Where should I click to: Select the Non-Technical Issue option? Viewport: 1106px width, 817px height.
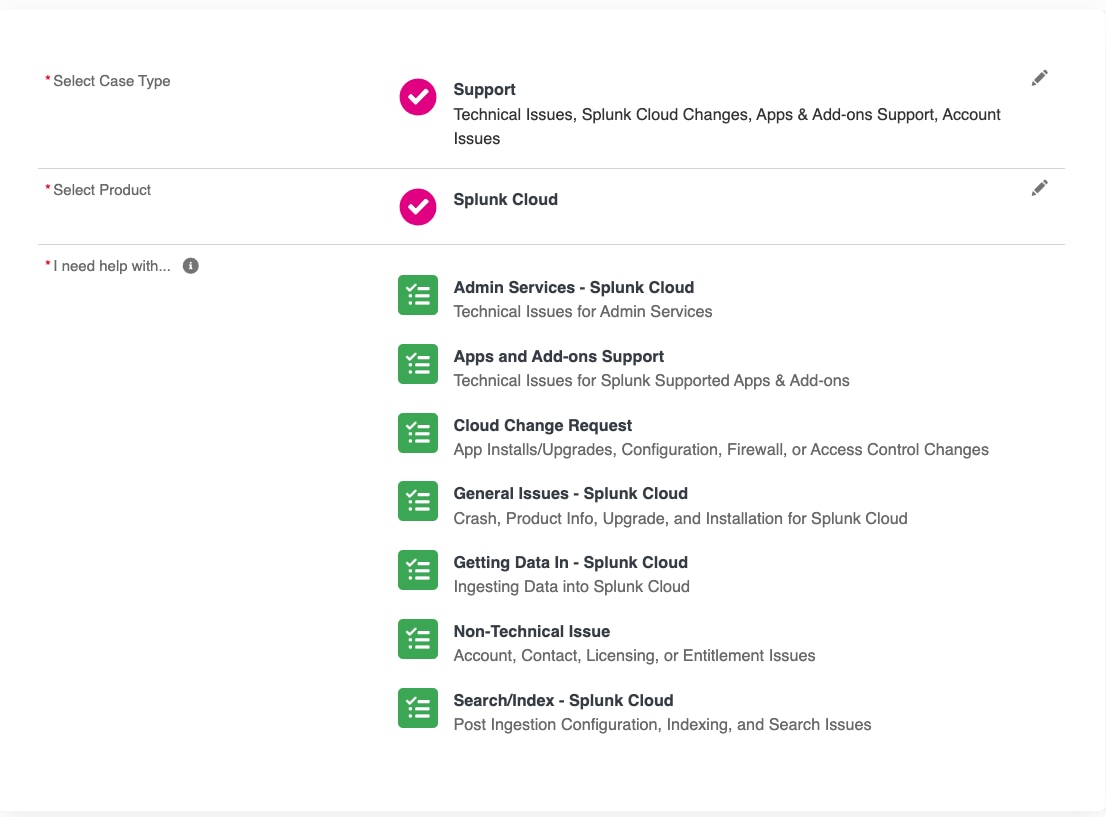[x=532, y=631]
